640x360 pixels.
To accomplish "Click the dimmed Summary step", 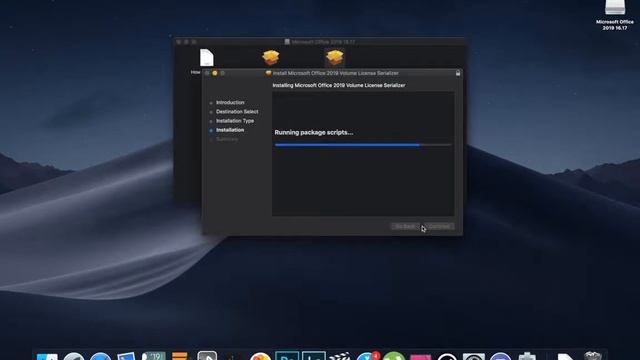I will [x=227, y=139].
